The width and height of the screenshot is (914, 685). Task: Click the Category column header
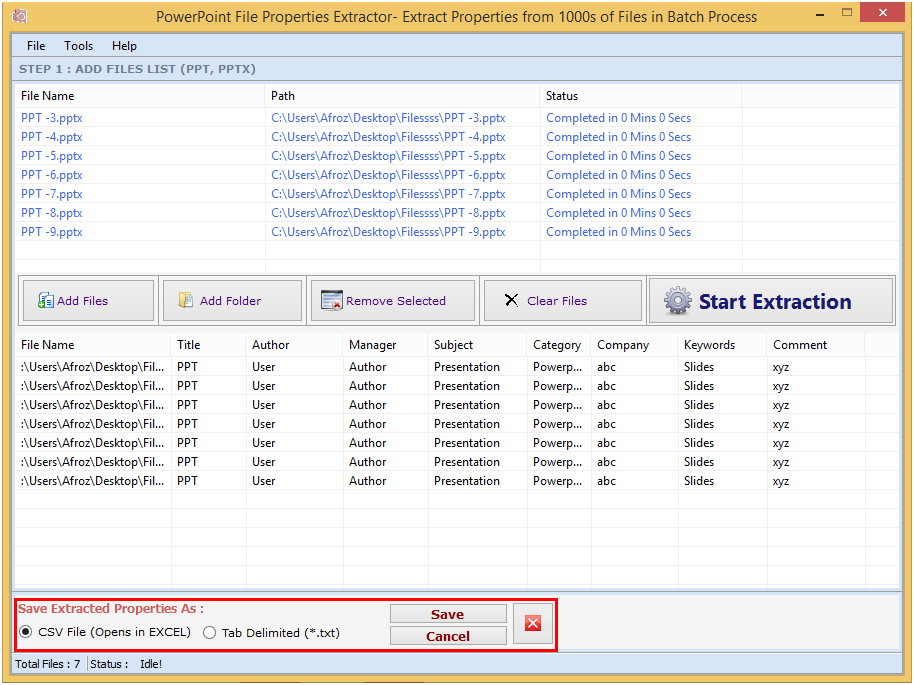click(557, 345)
